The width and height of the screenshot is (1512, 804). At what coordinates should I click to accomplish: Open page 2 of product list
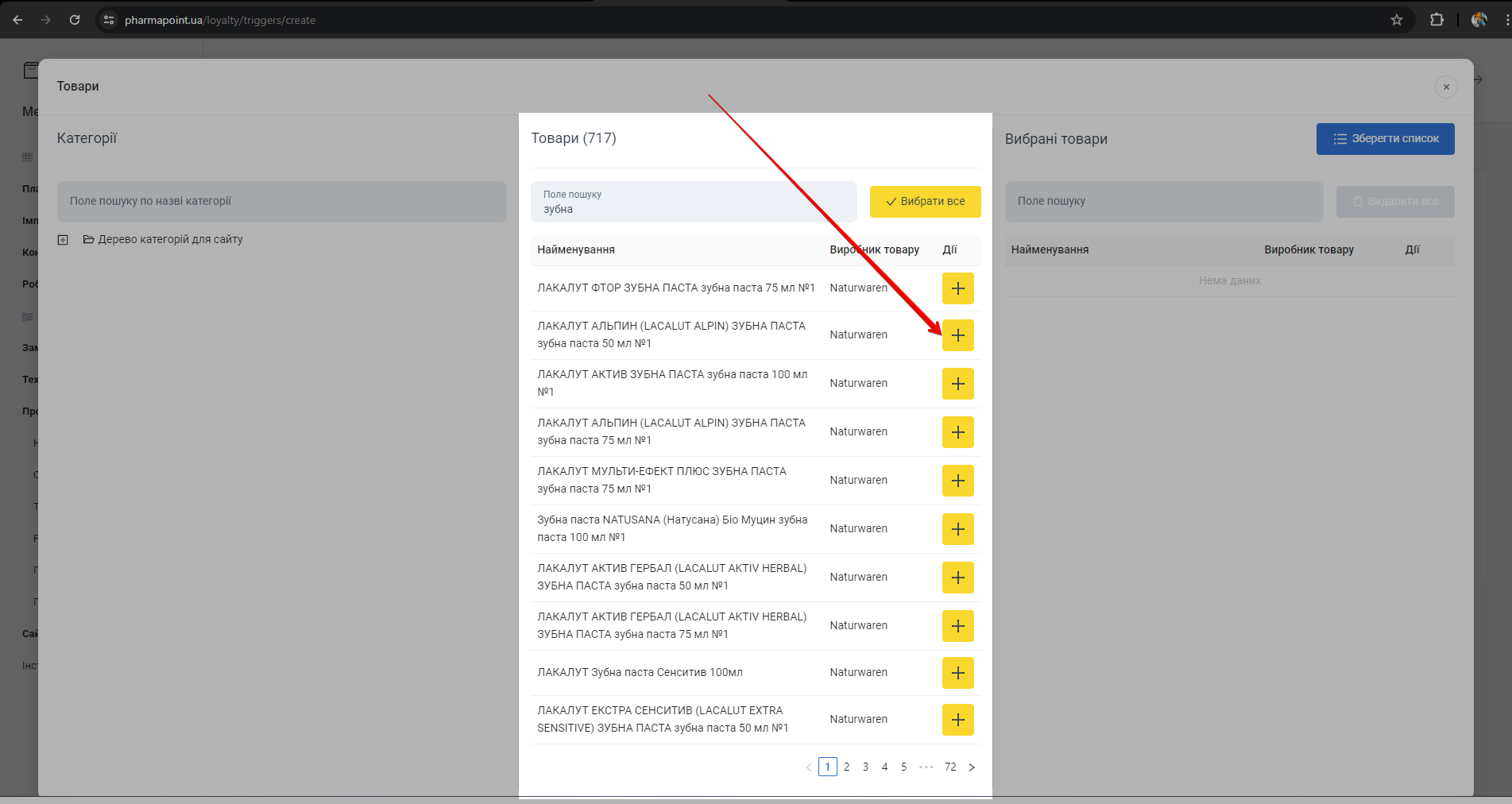point(846,767)
